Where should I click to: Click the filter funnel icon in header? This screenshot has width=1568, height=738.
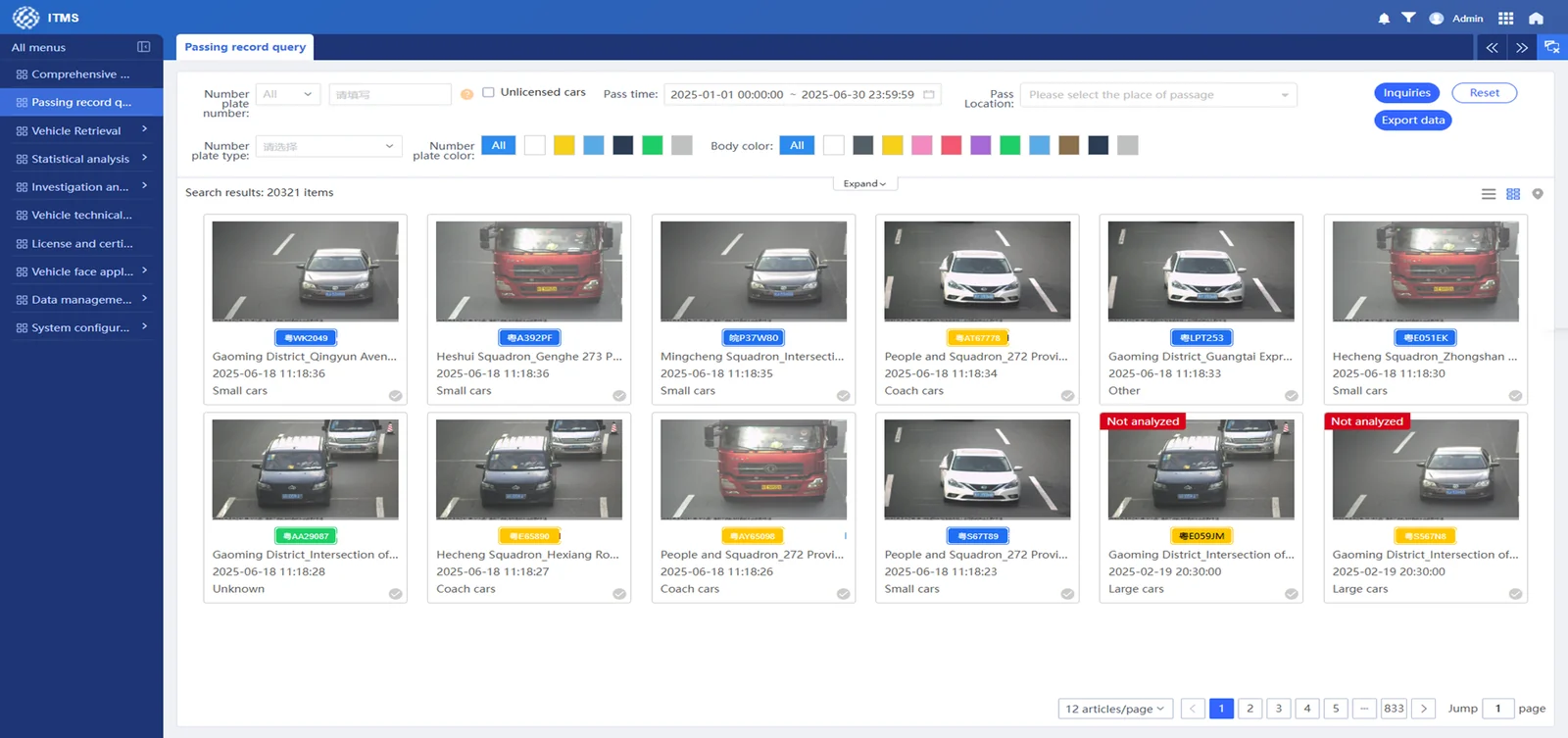1408,18
